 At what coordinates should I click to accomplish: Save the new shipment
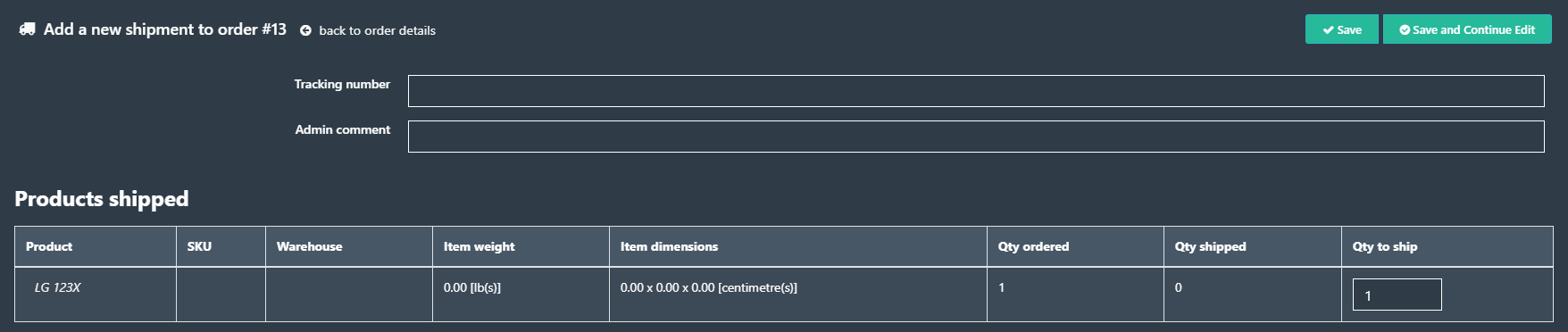[x=1342, y=29]
